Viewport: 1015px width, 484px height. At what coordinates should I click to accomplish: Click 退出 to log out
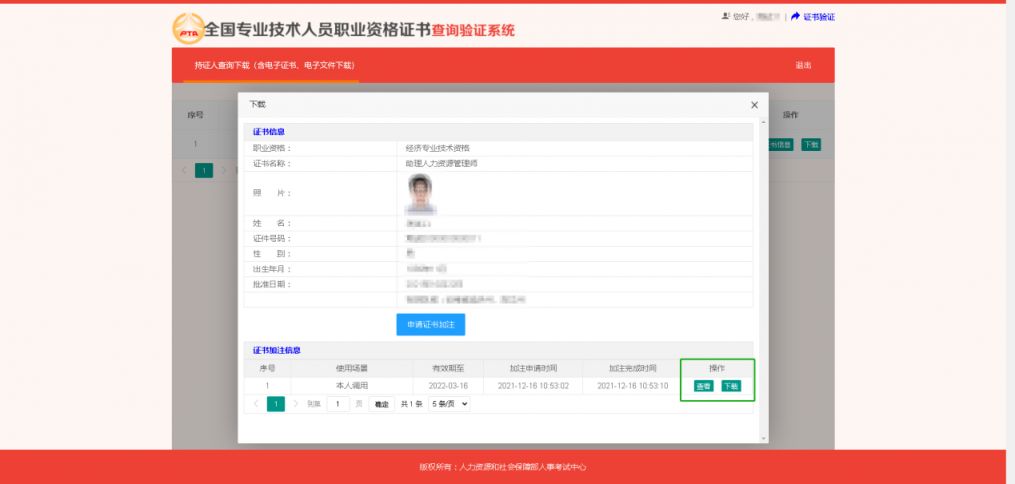pyautogui.click(x=803, y=65)
